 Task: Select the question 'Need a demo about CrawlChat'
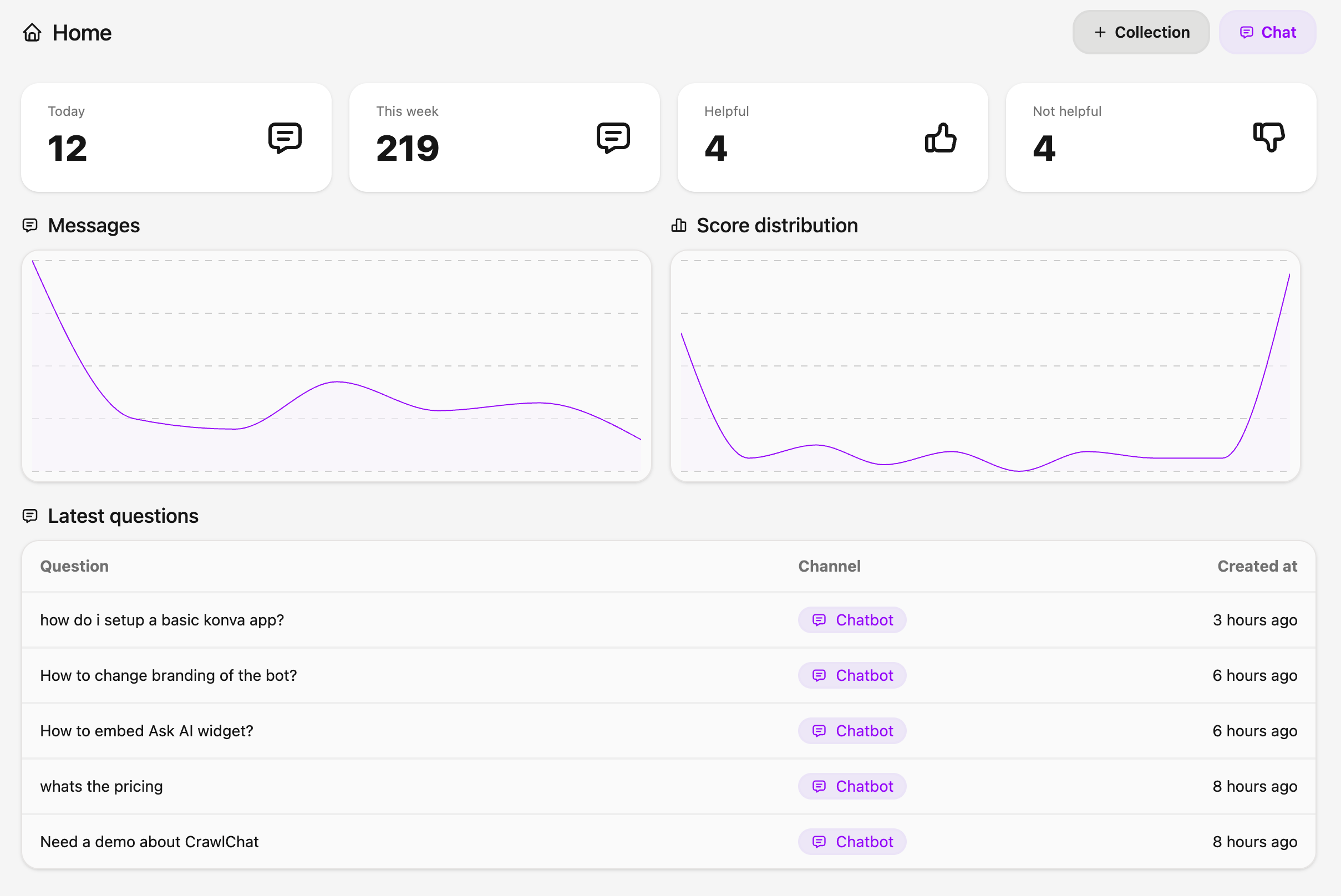(x=149, y=841)
